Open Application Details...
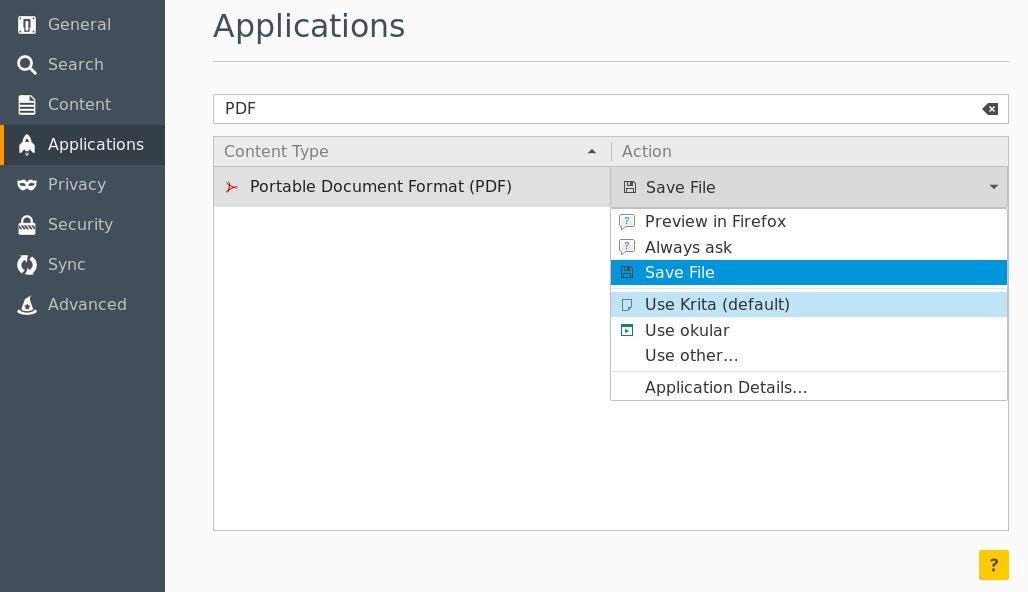The height and width of the screenshot is (592, 1028). tap(726, 387)
